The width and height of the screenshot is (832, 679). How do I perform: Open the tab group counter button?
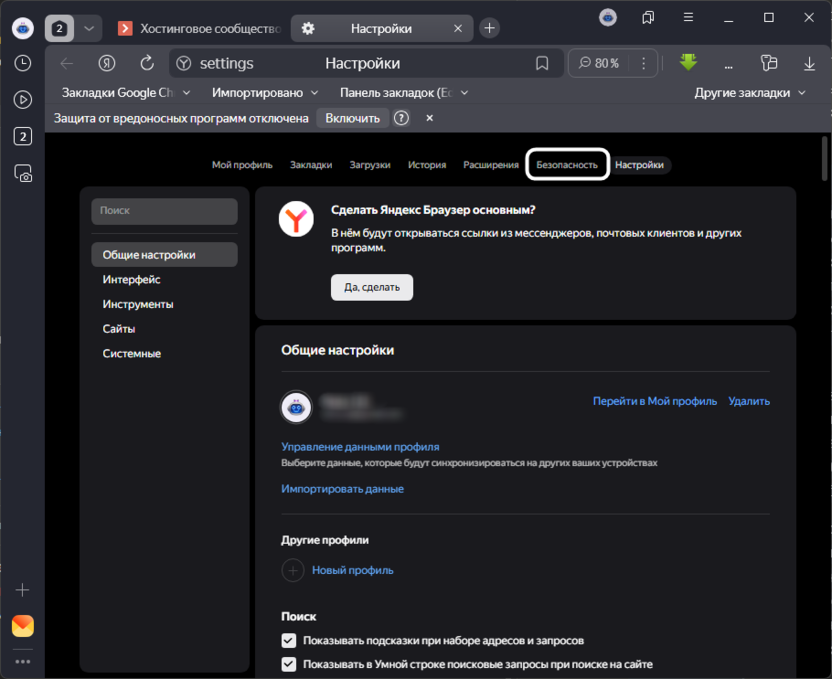point(59,28)
